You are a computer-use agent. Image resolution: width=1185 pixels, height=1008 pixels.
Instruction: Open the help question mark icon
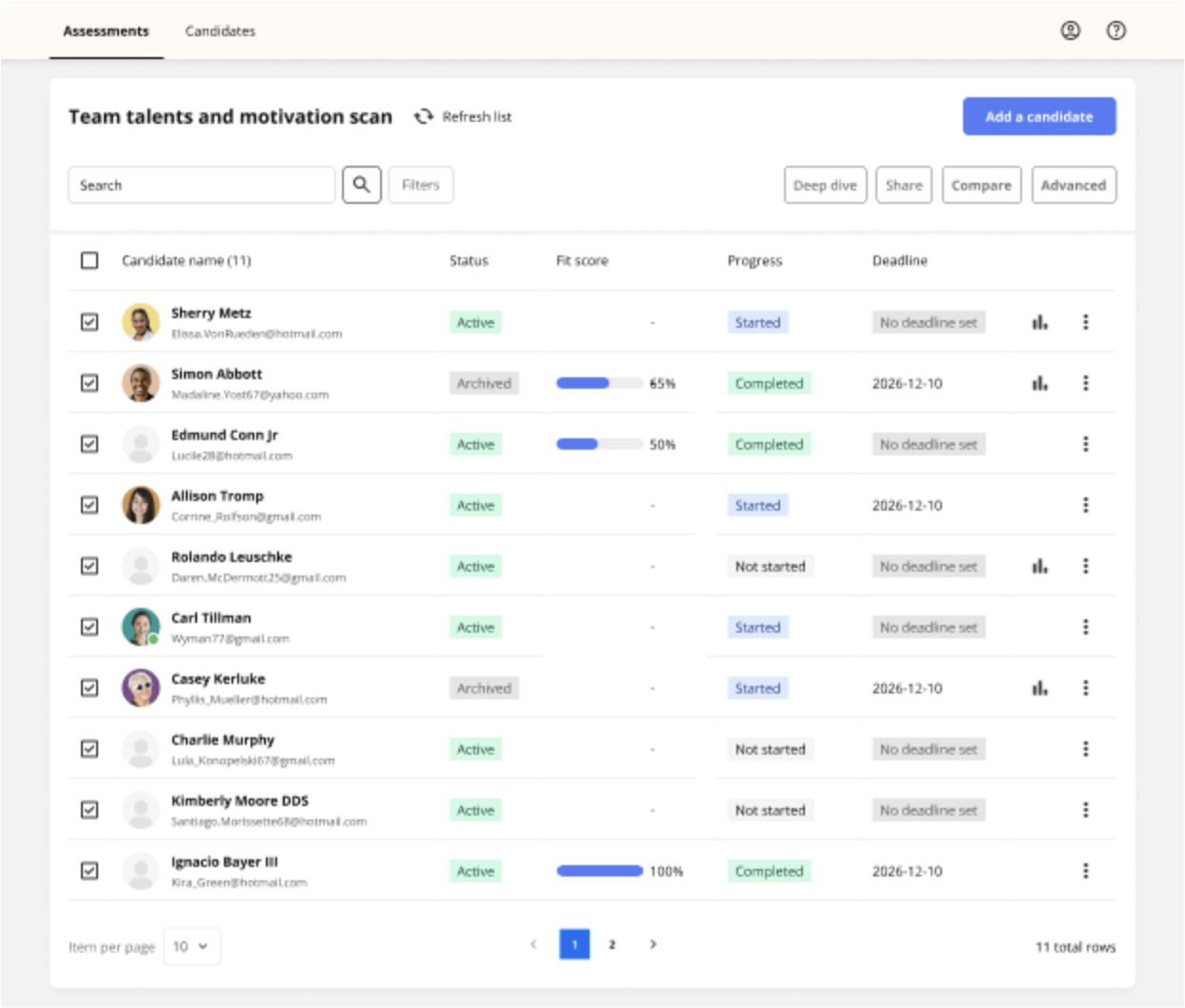coord(1115,30)
